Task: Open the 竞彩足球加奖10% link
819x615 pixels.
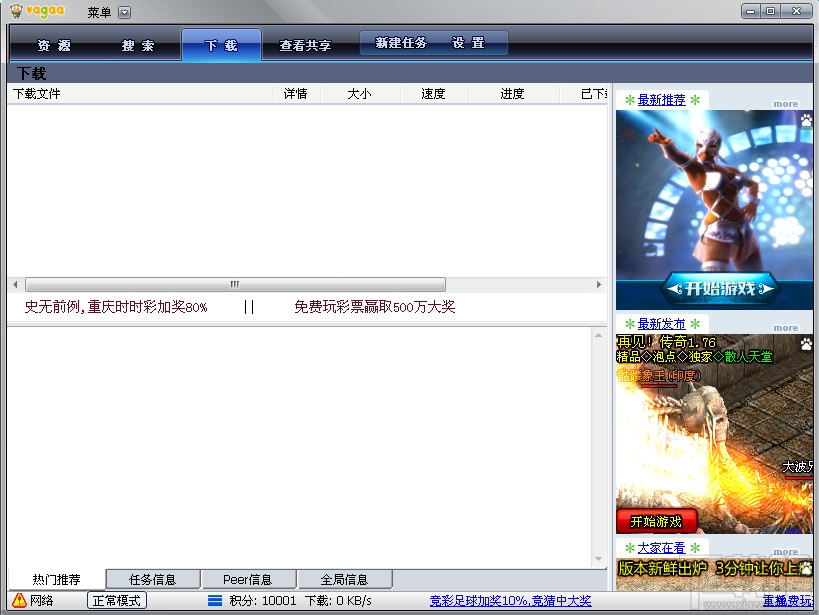Action: [510, 601]
